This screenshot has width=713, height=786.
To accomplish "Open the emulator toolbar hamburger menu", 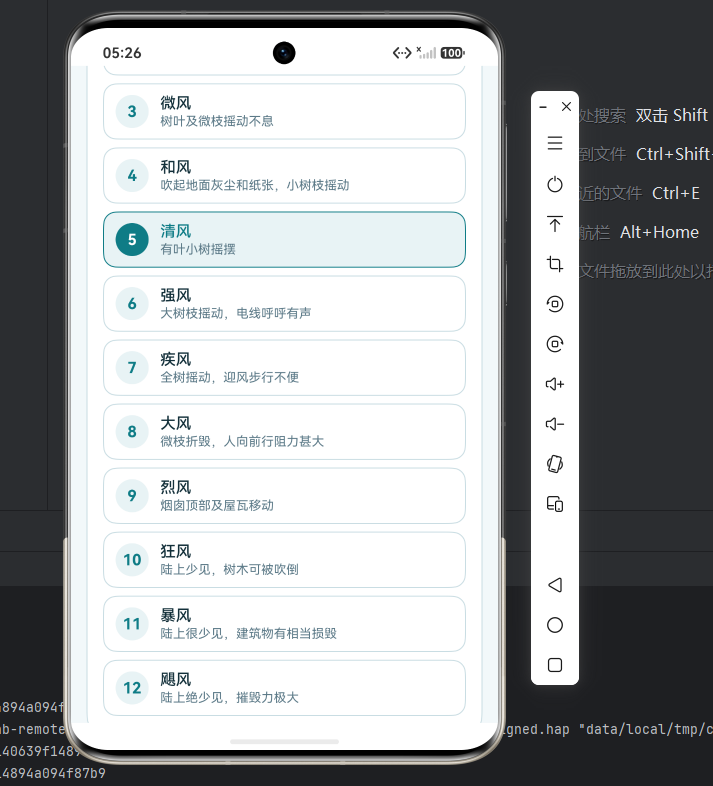I will 555,143.
